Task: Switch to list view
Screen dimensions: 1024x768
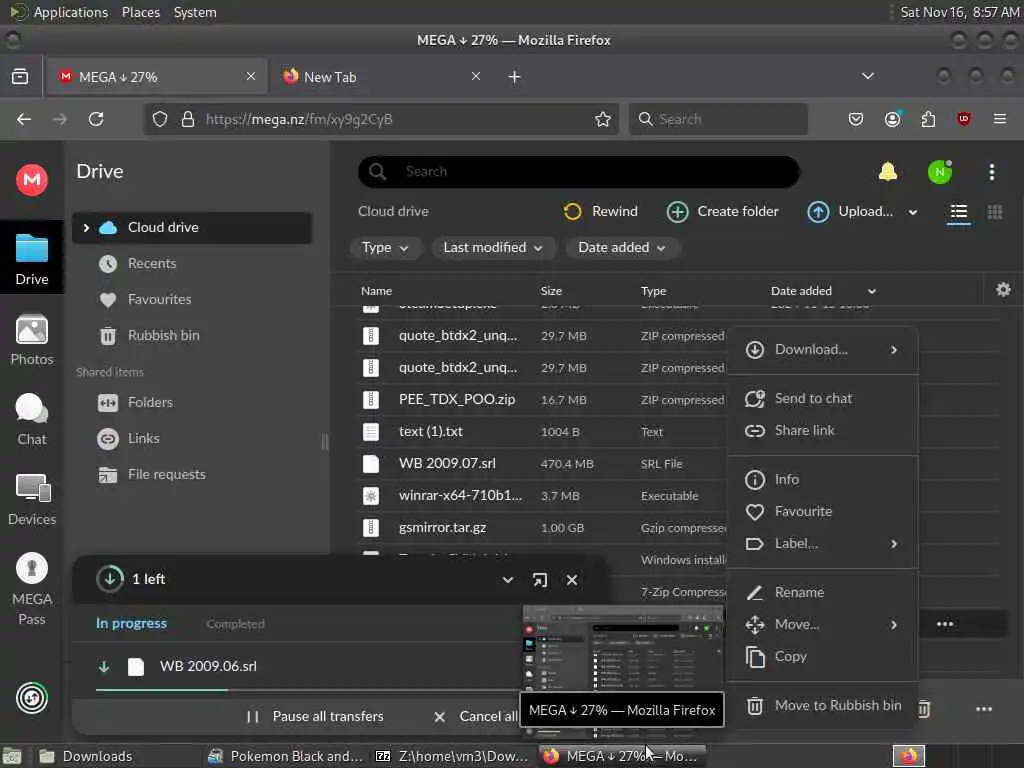Action: click(x=959, y=212)
